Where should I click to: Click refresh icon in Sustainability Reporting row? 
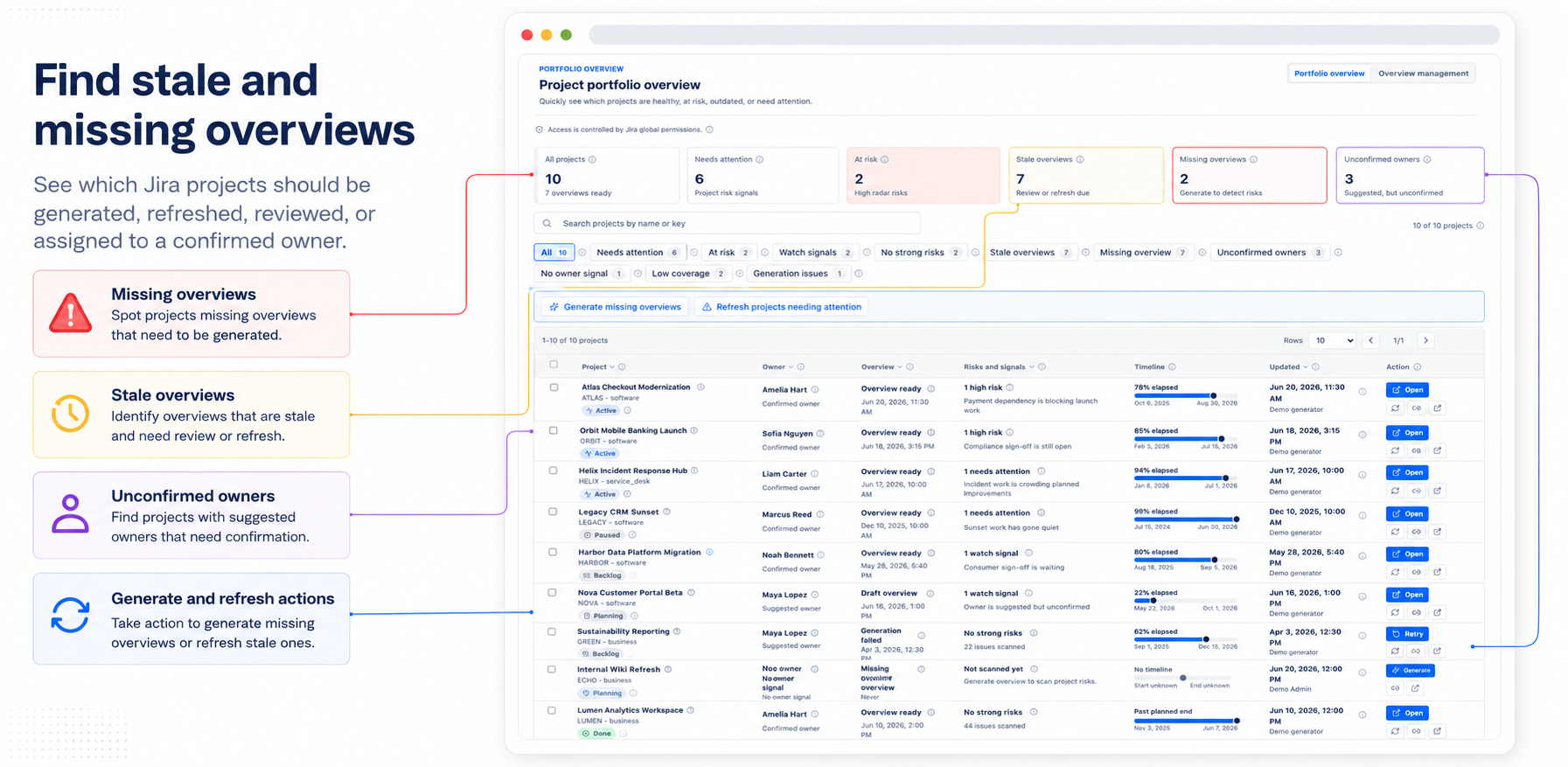(1396, 652)
